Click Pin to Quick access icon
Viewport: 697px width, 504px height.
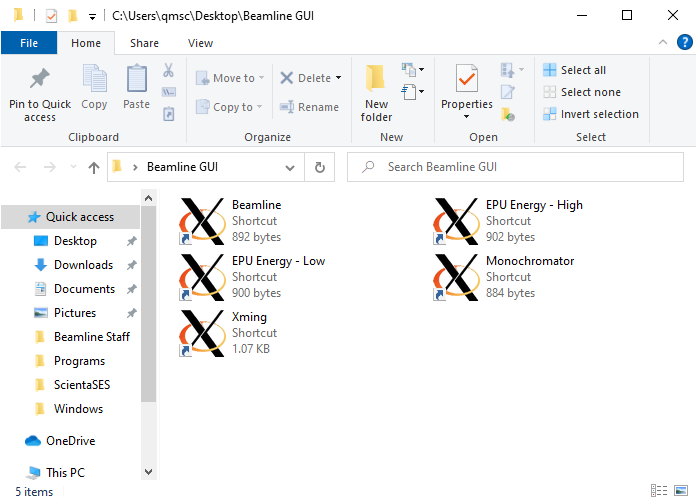[40, 78]
